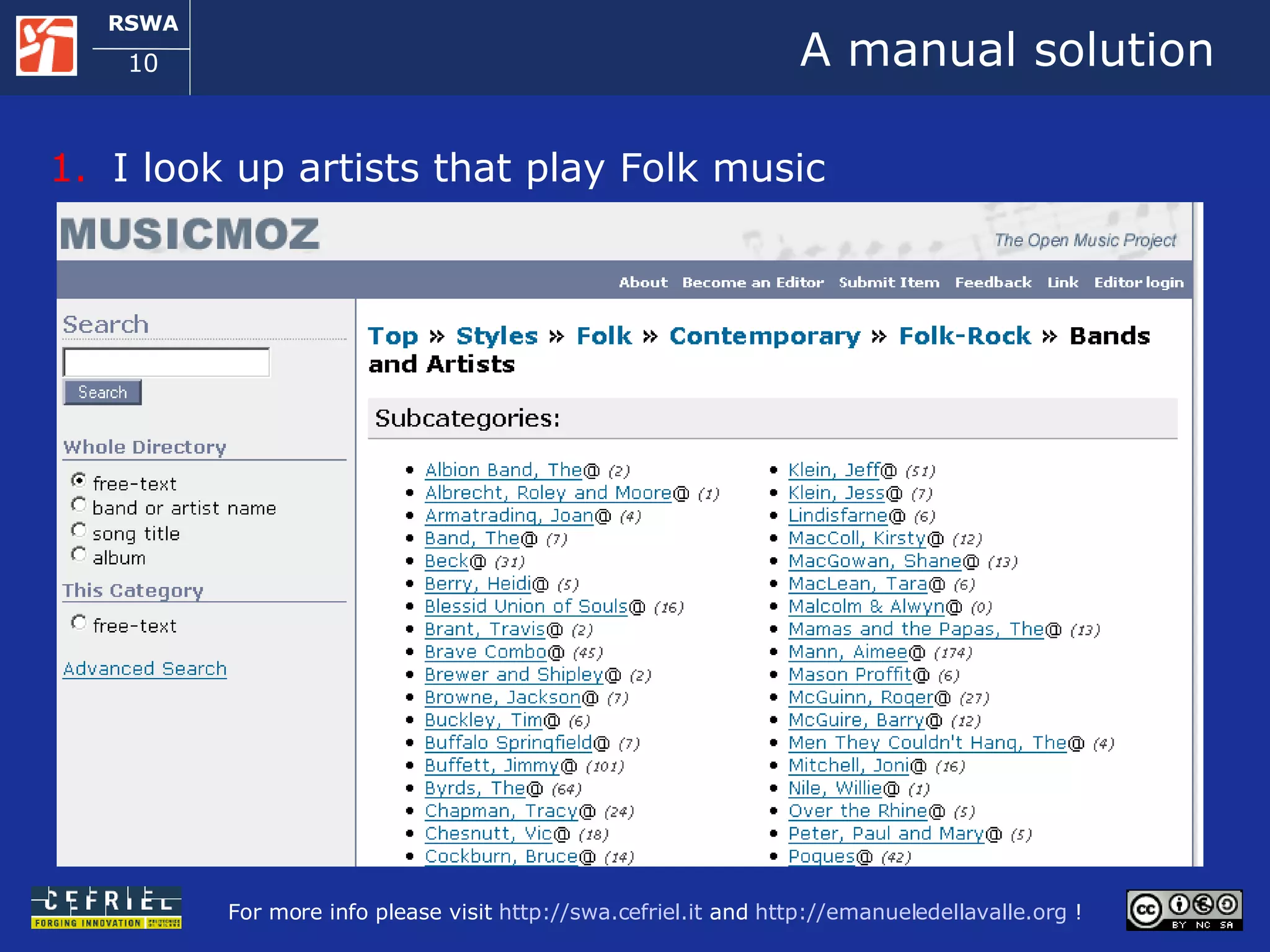Visit the emanueledellavalle.org URL
Viewport: 1270px width, 952px height.
[910, 912]
